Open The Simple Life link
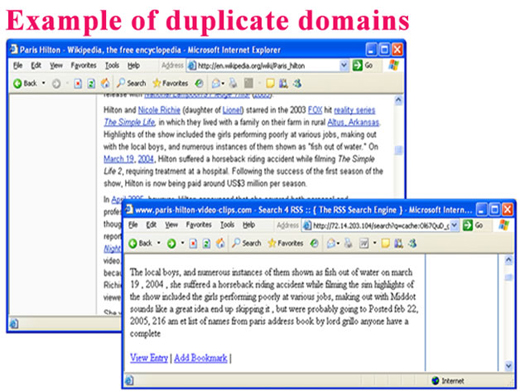520x392 pixels. (129, 122)
